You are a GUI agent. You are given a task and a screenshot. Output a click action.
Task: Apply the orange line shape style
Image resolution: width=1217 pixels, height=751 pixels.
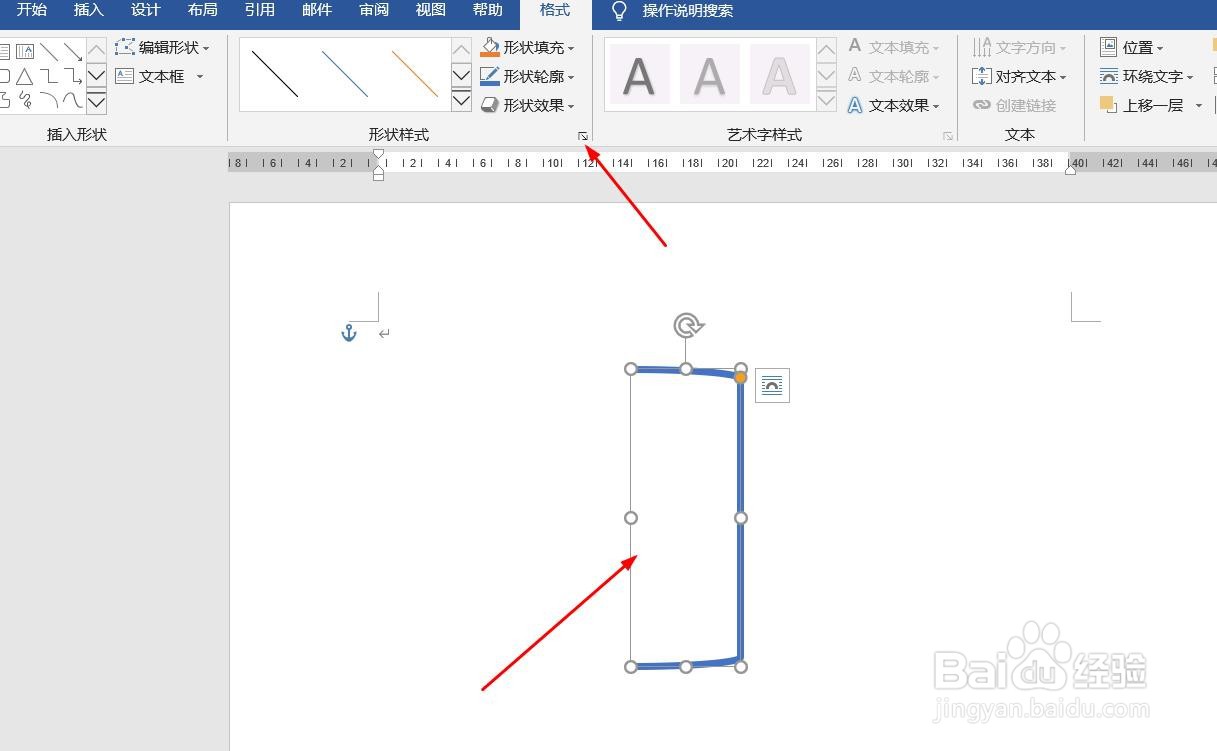(x=415, y=74)
